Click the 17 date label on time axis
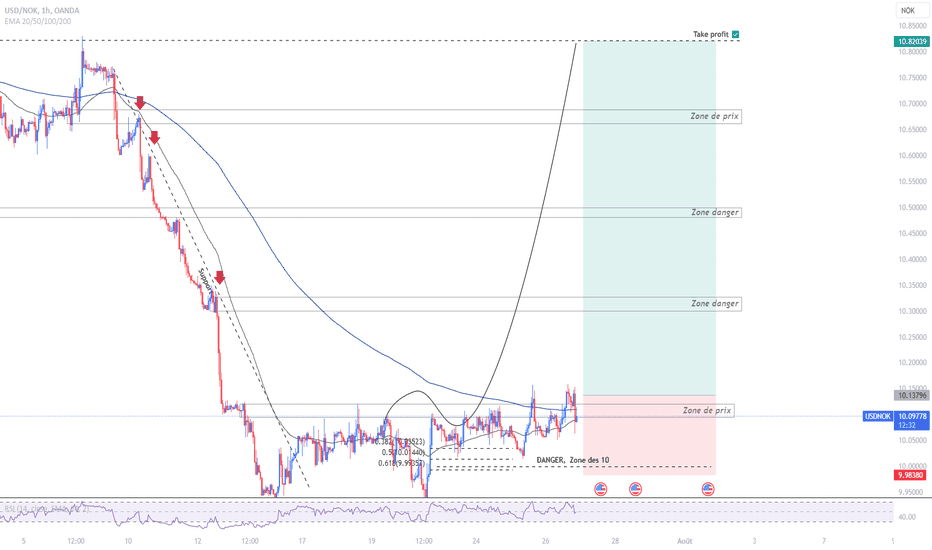This screenshot has height=550, width=932. pos(302,541)
